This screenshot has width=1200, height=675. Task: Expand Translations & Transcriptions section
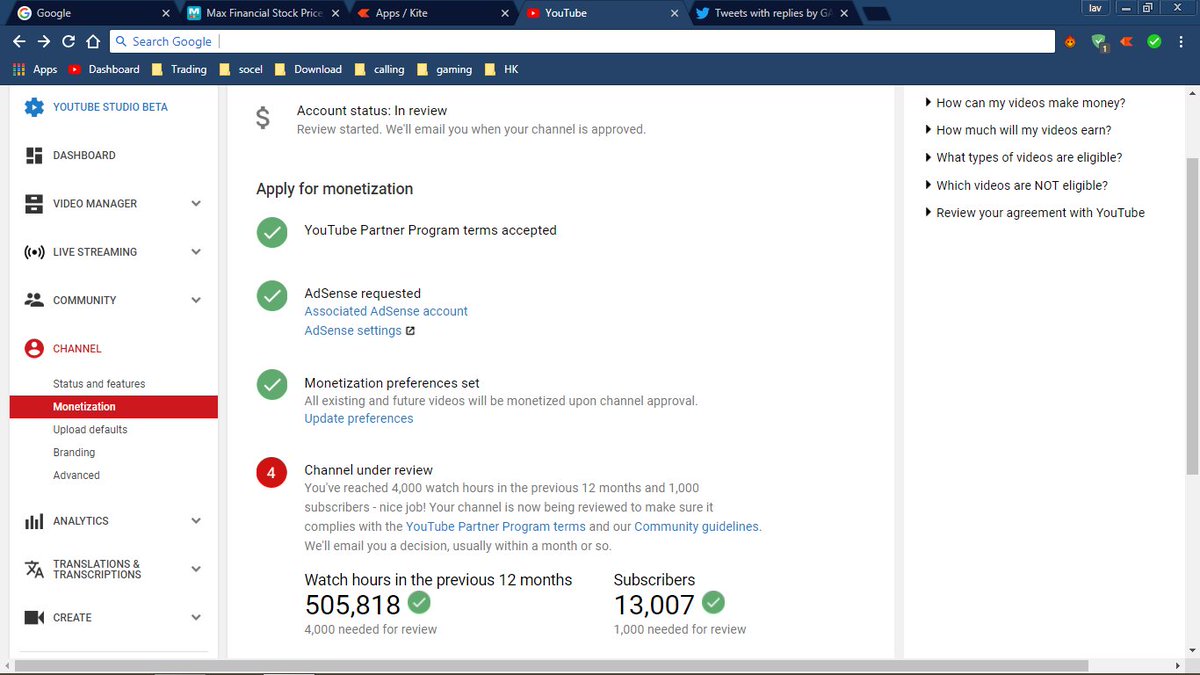(196, 569)
